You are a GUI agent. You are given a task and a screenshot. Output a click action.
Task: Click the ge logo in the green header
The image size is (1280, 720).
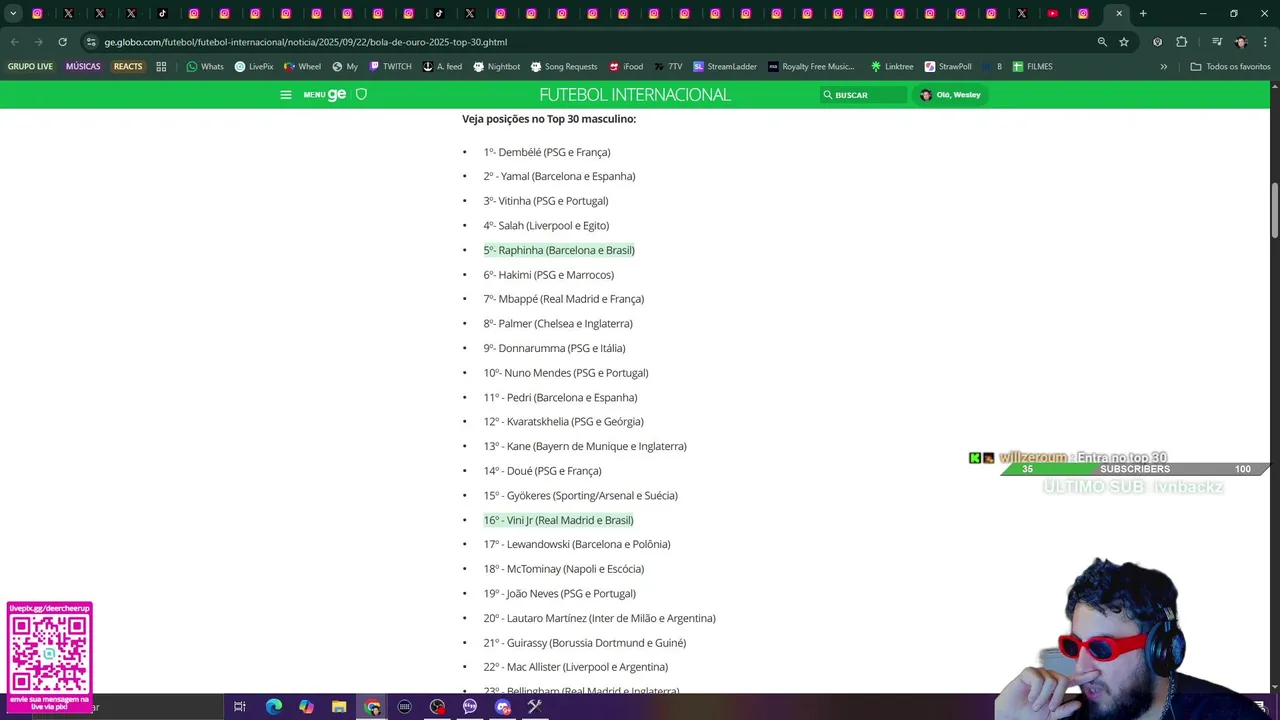pyautogui.click(x=337, y=95)
